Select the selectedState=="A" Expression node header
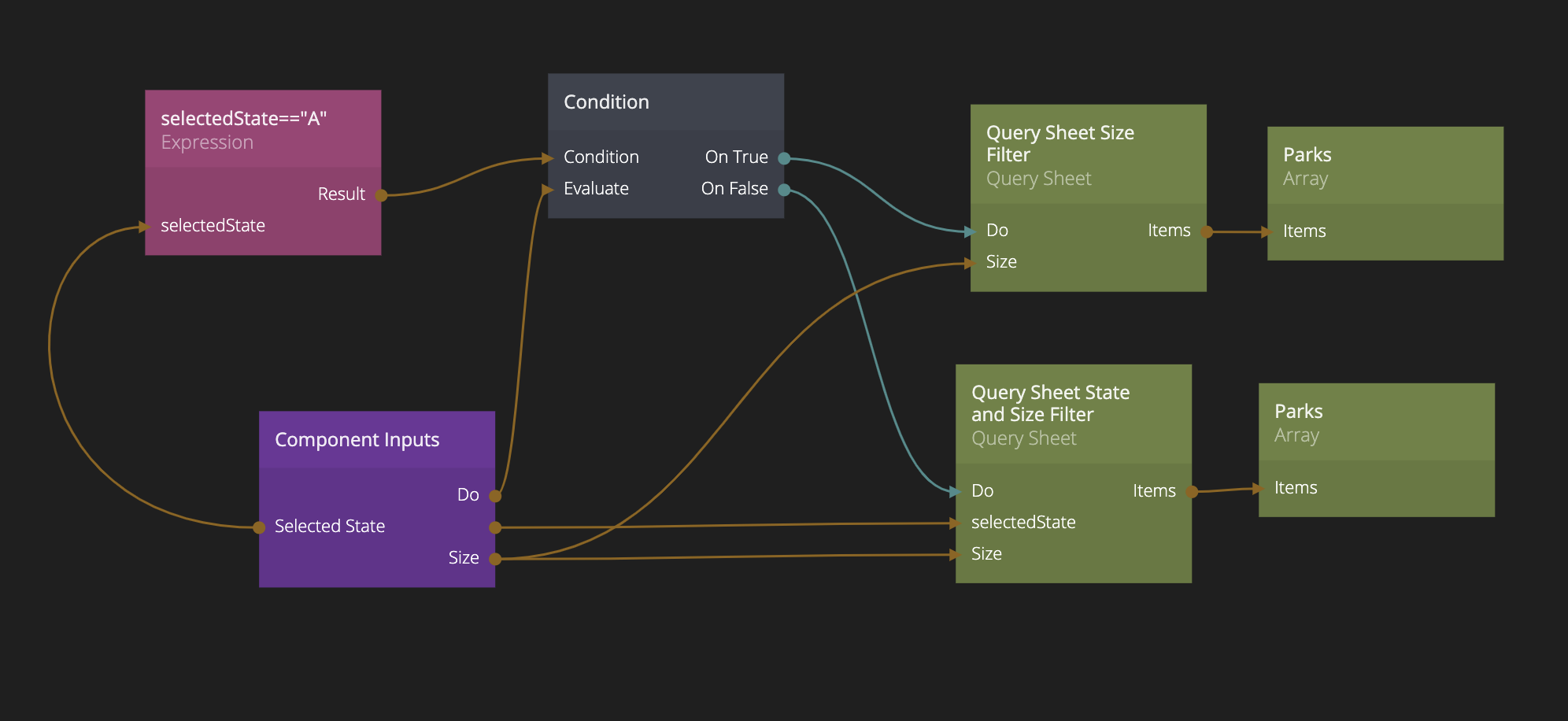 pos(263,129)
